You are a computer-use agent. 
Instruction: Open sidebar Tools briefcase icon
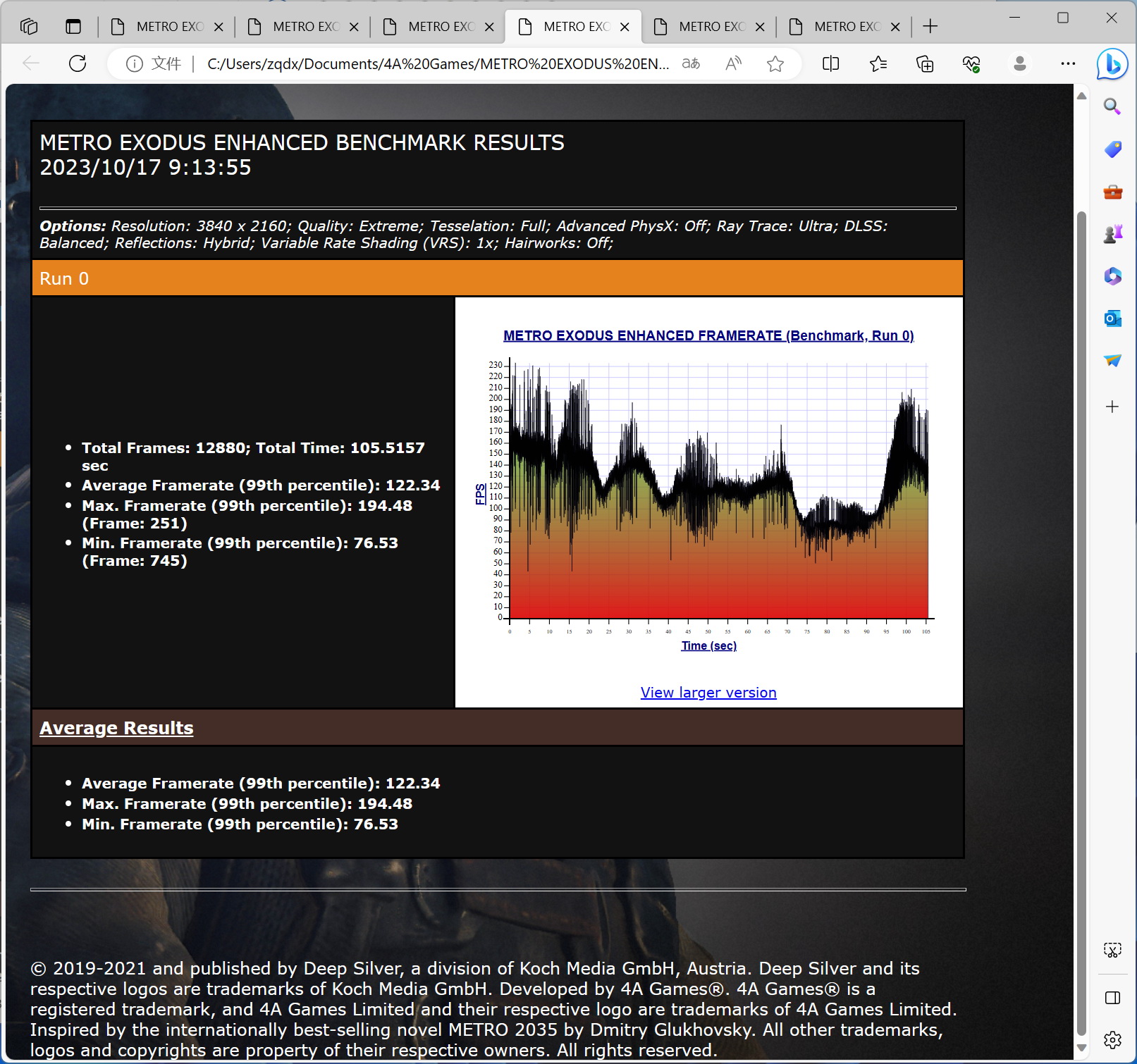click(x=1112, y=192)
